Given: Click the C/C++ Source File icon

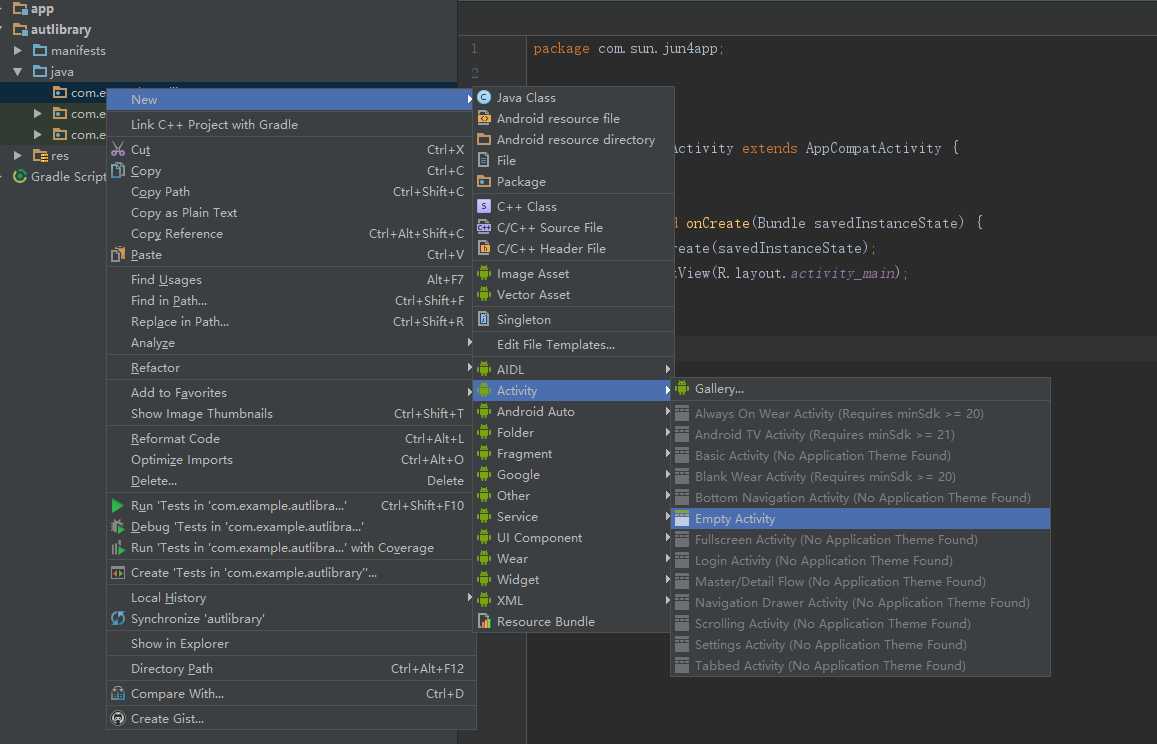Looking at the screenshot, I should coord(484,227).
